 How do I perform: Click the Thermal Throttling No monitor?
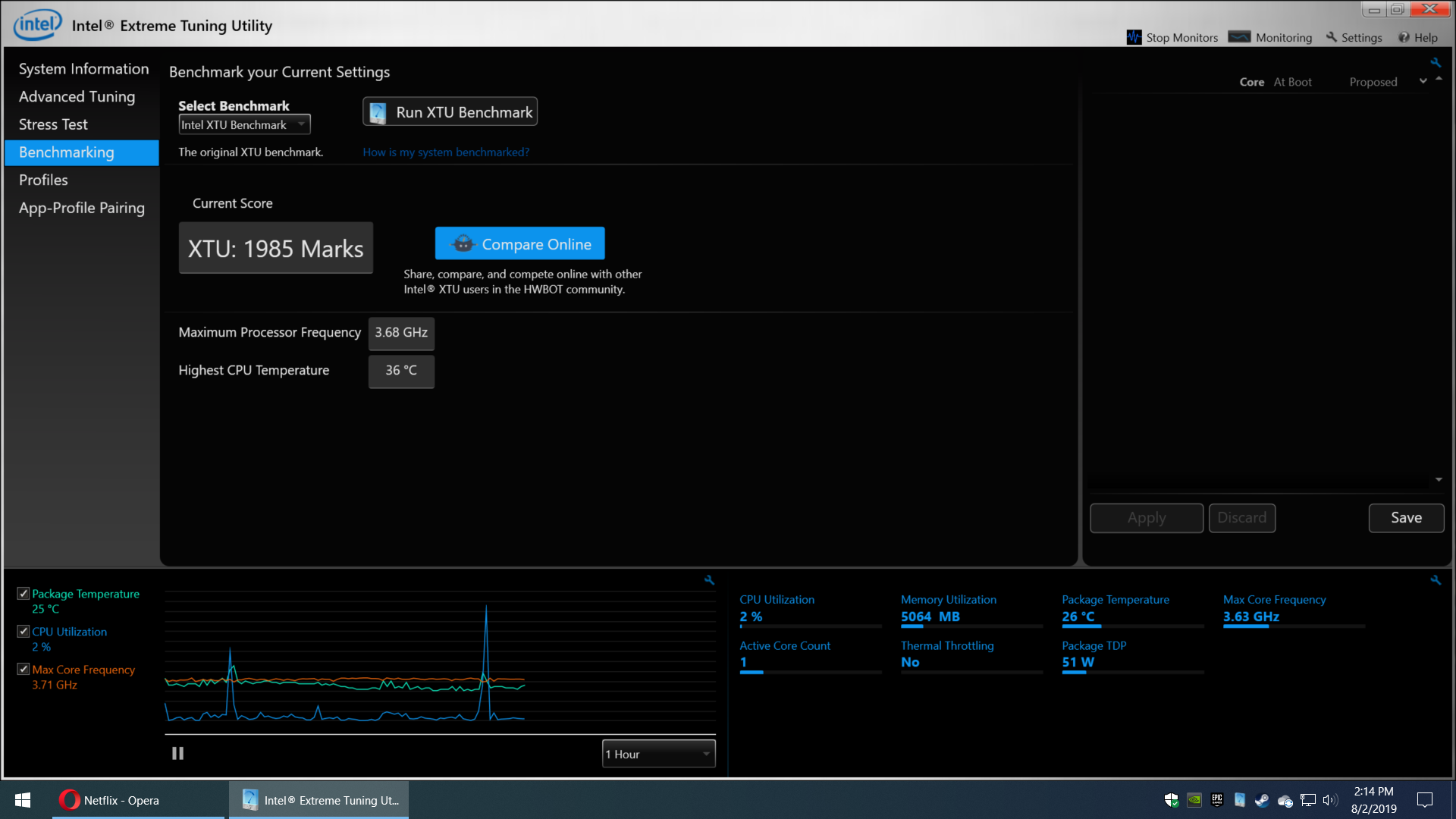971,657
